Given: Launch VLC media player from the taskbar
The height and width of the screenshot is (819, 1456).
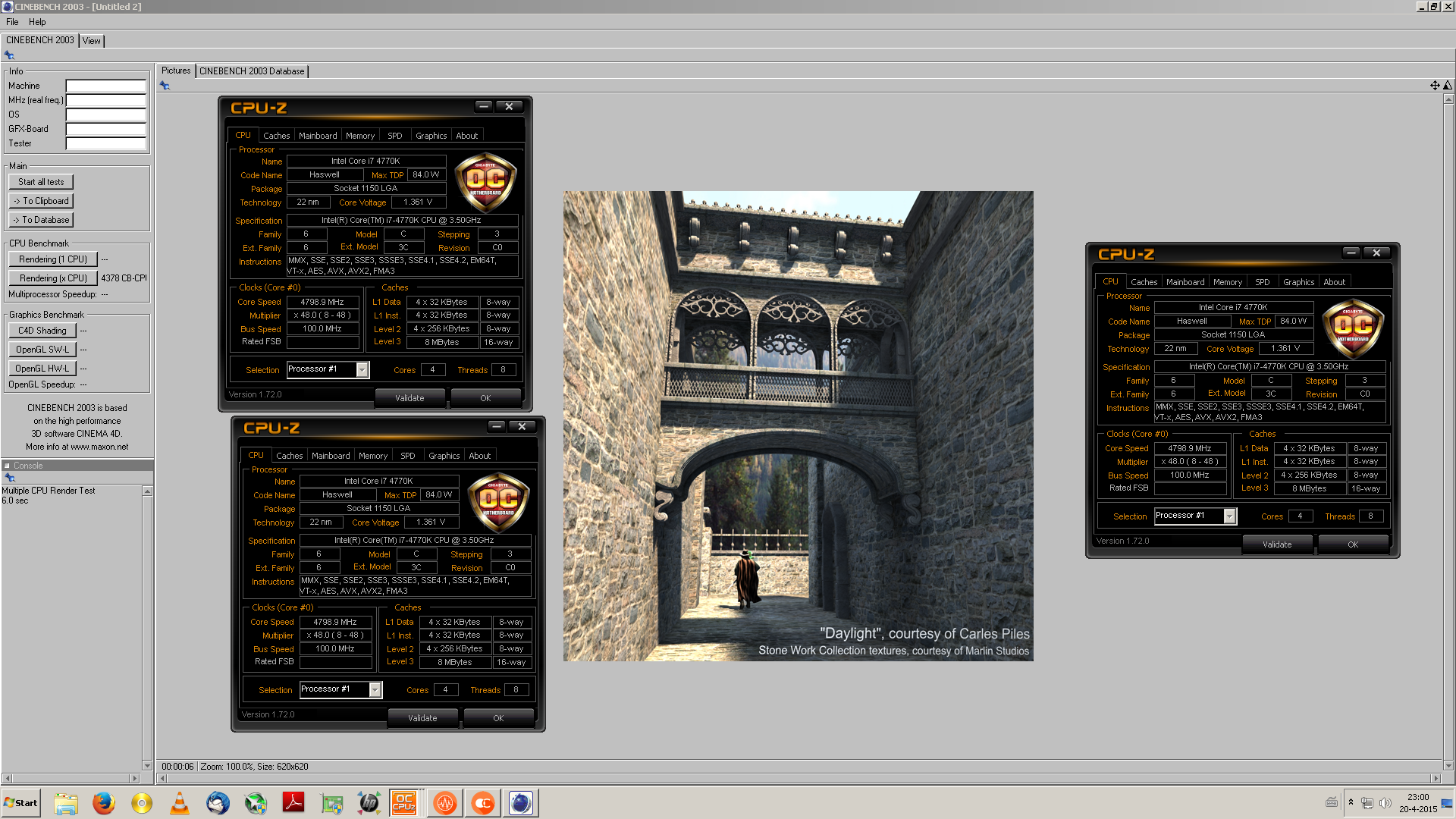Looking at the screenshot, I should 180,803.
